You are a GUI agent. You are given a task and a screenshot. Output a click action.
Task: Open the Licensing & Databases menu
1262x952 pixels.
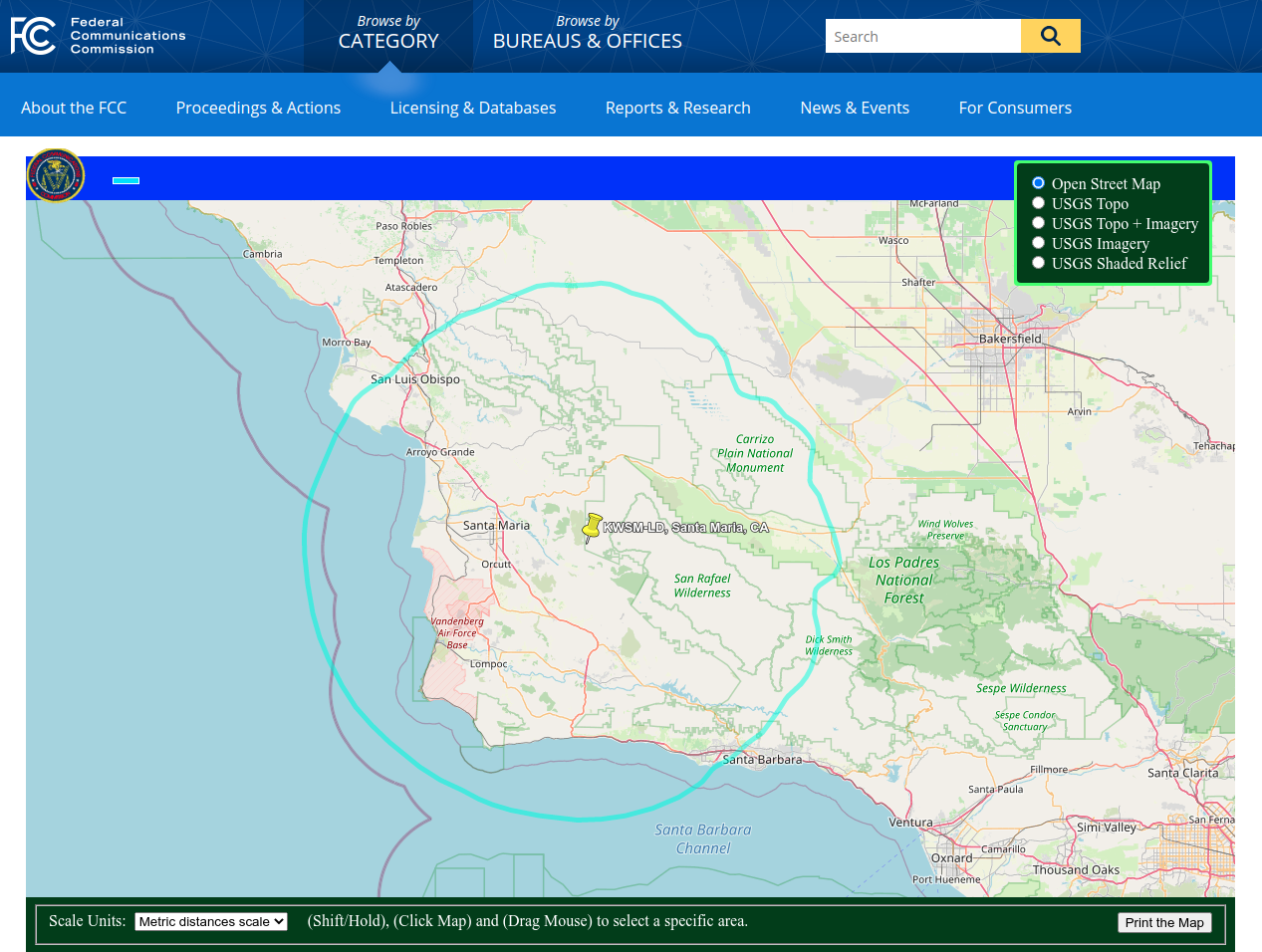[x=473, y=108]
